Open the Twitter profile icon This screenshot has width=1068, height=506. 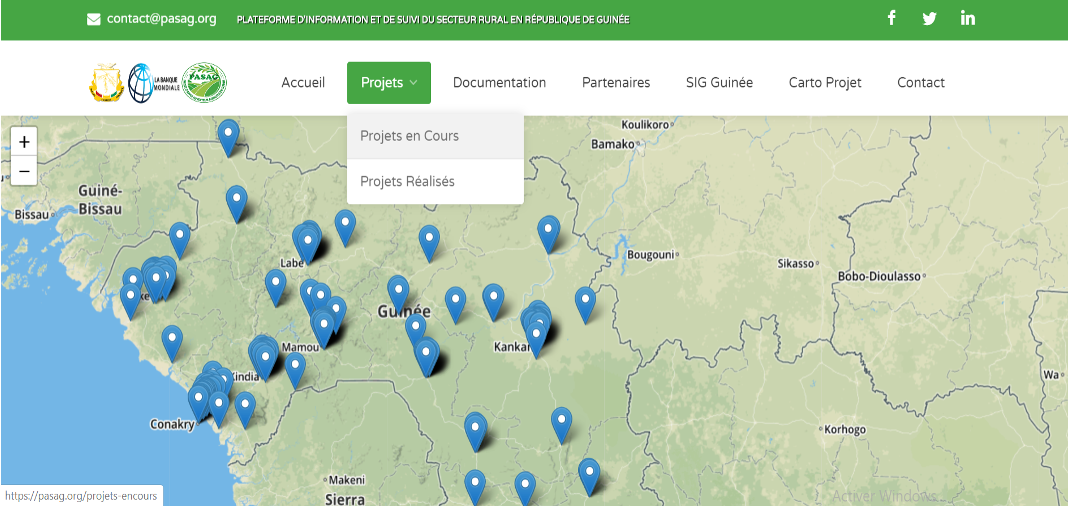click(x=929, y=18)
